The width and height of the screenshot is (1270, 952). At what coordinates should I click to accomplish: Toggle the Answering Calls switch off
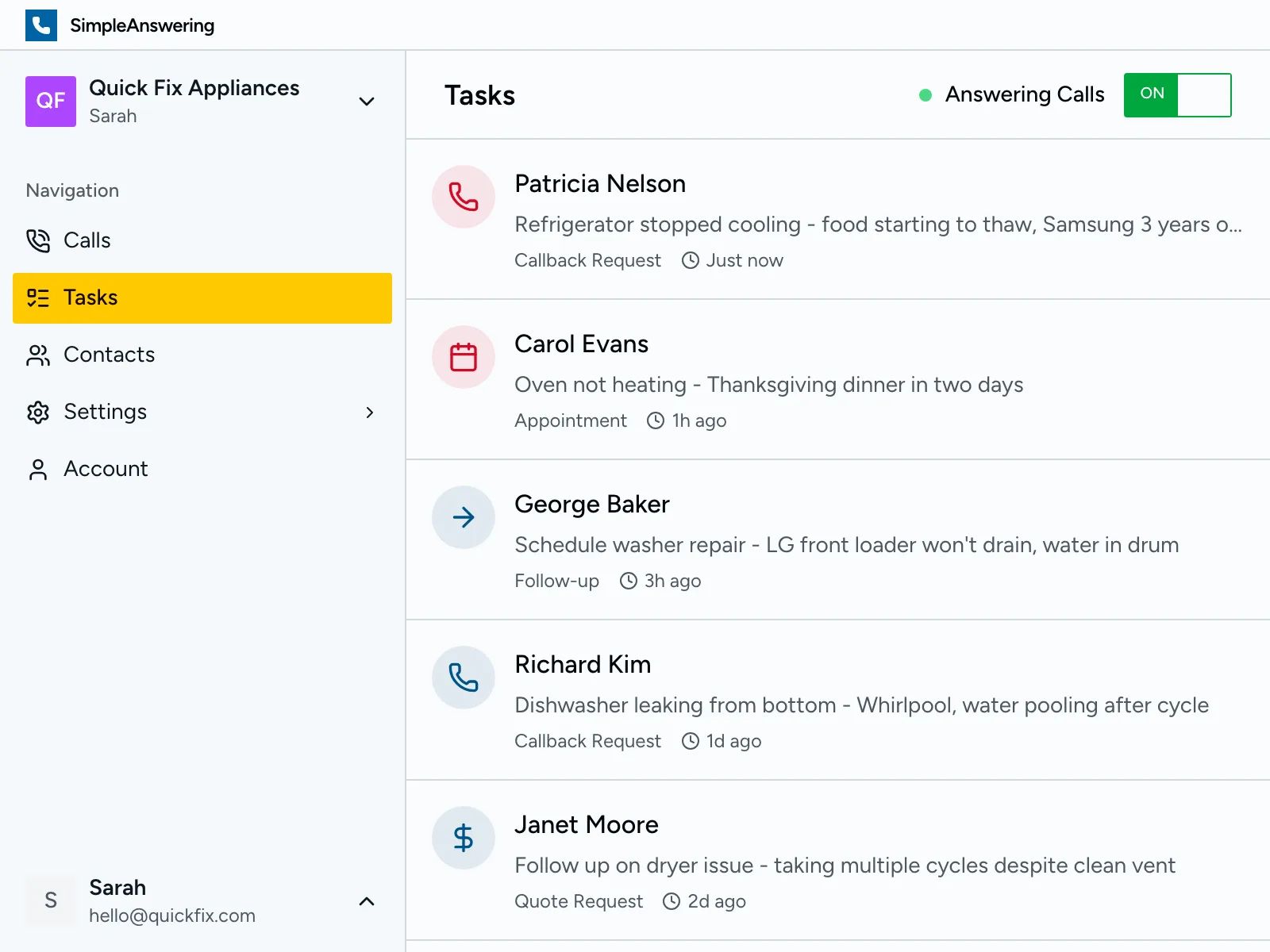(x=1177, y=94)
